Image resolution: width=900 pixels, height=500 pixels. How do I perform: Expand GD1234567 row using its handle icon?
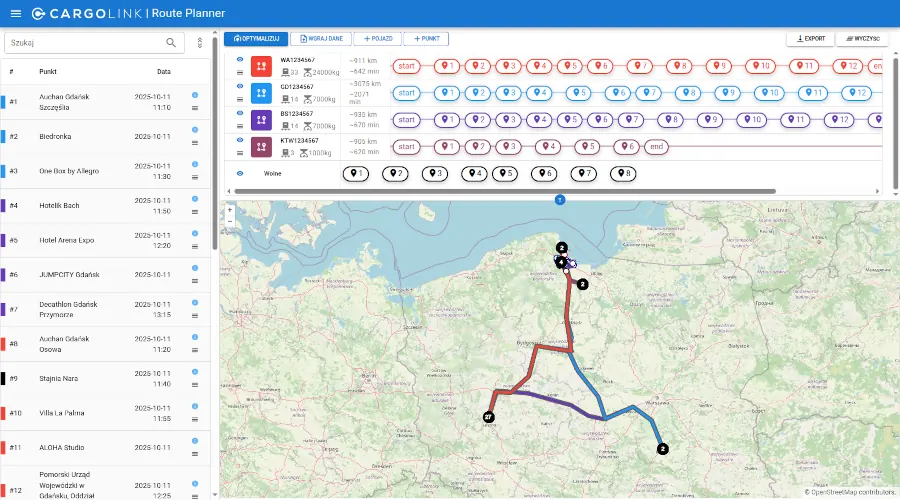tap(240, 100)
